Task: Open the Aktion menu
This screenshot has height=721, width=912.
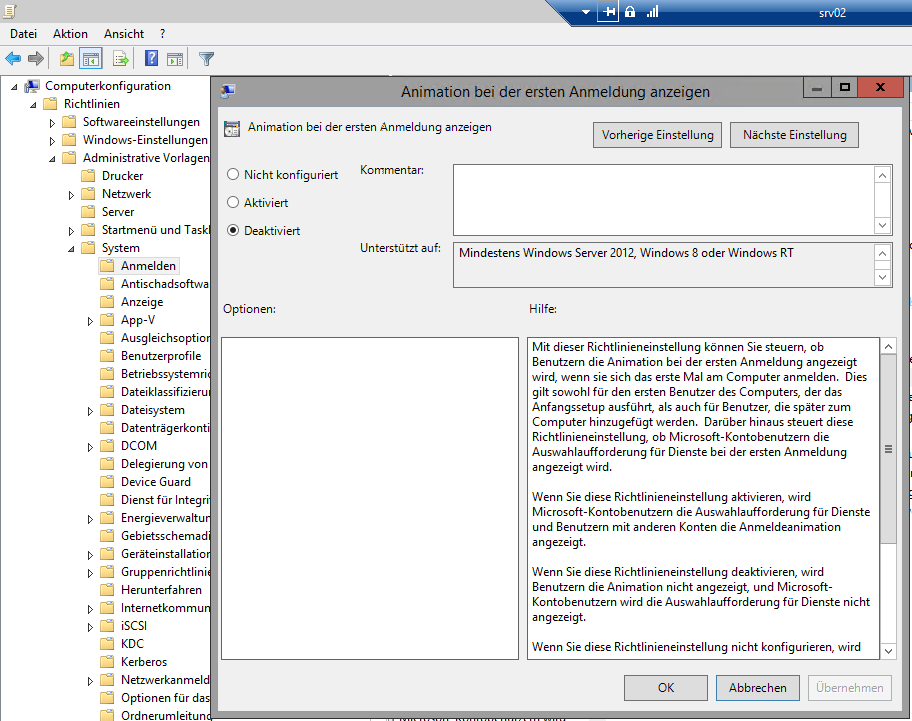Action: pyautogui.click(x=70, y=34)
